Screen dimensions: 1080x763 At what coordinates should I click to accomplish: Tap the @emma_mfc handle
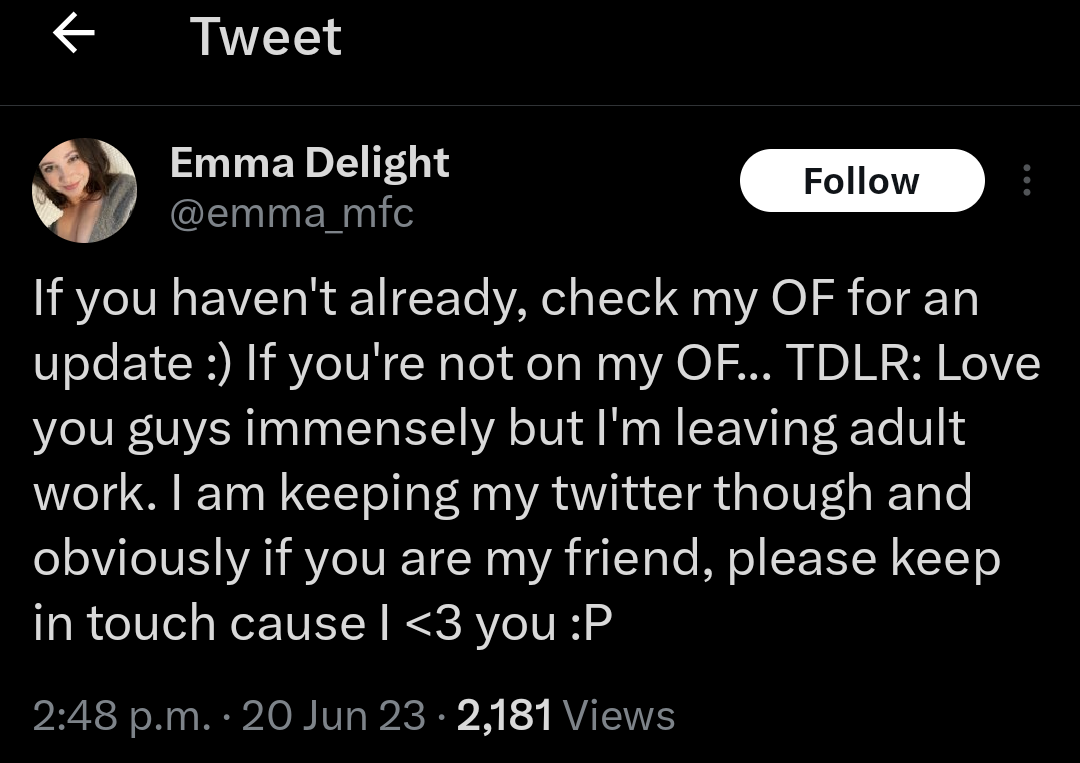tap(291, 212)
